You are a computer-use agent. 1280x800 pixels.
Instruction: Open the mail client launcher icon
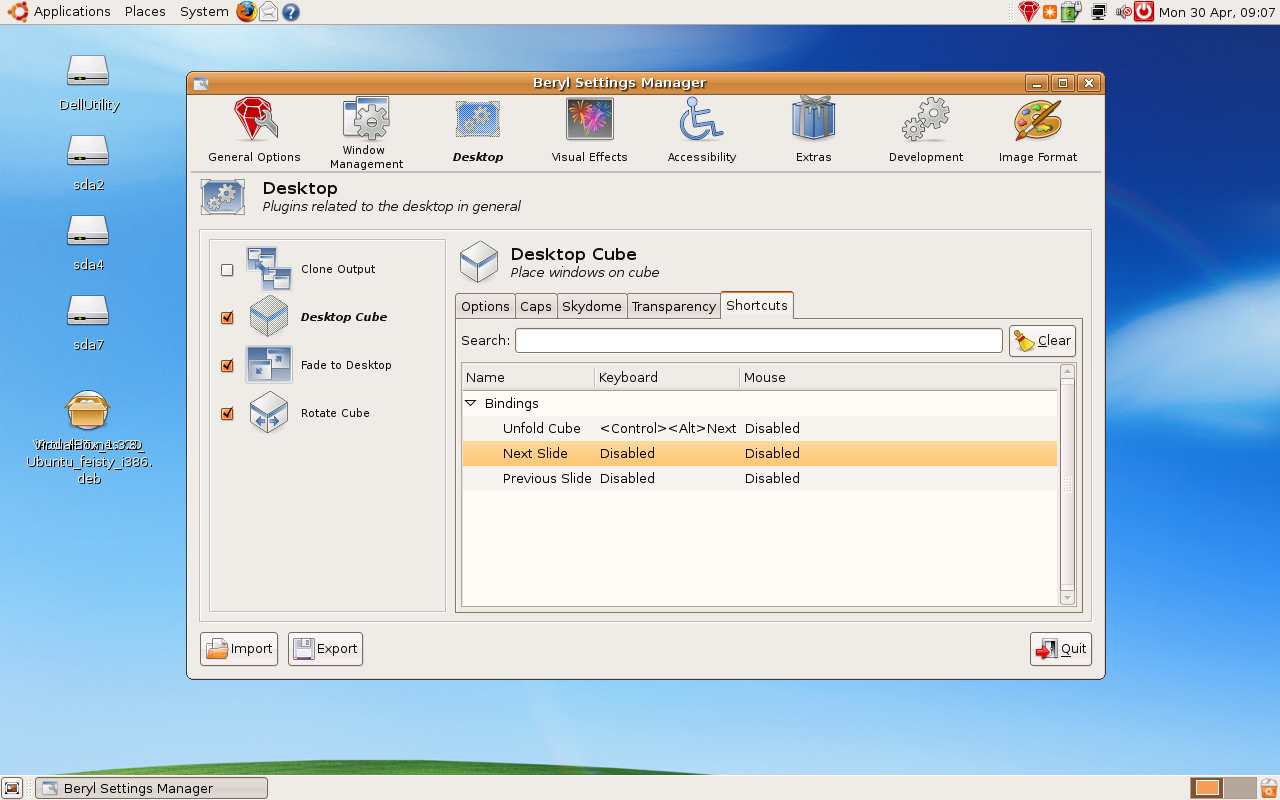(269, 12)
